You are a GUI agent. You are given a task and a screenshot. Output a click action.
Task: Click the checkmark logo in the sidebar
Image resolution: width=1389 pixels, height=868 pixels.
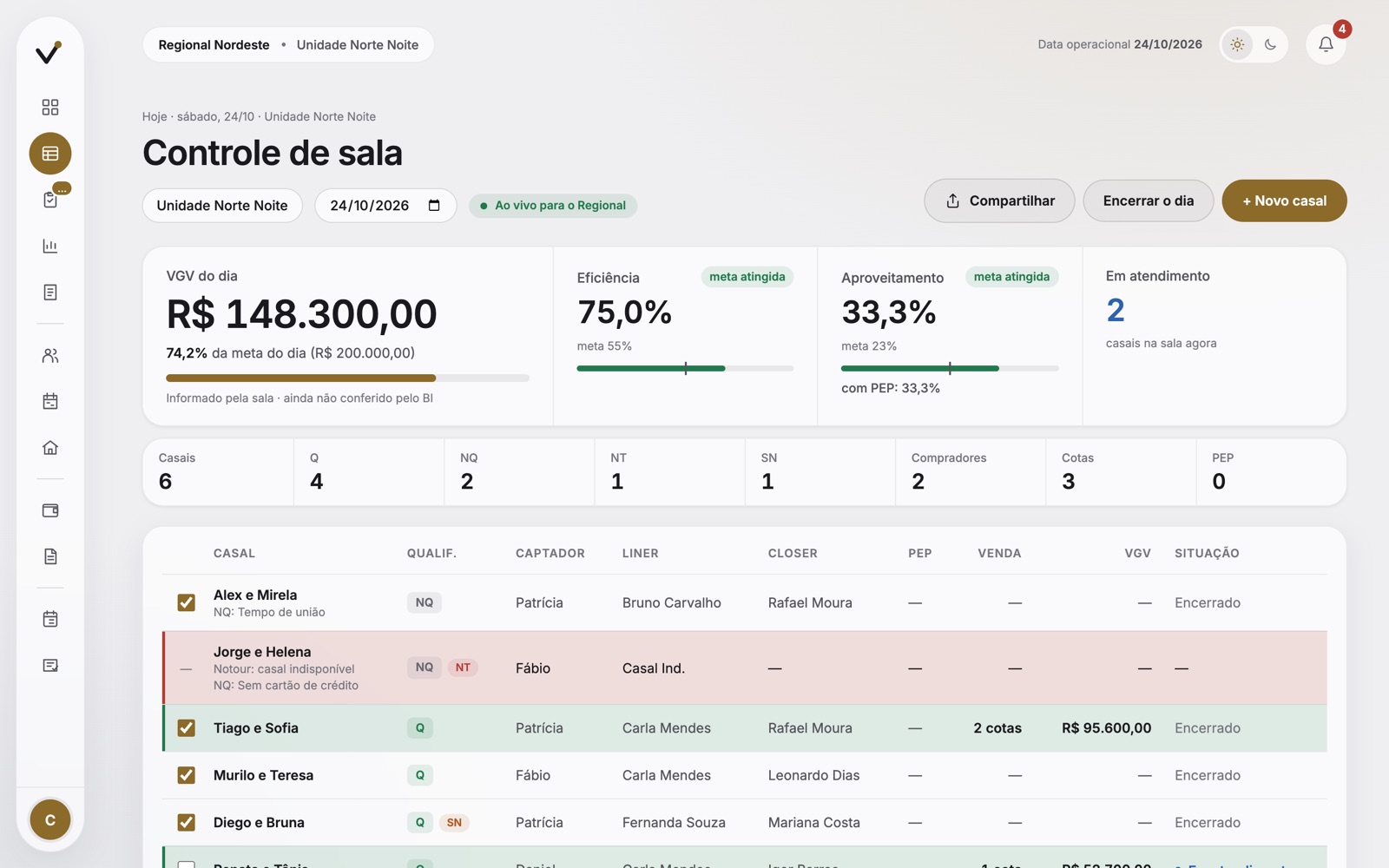coord(49,52)
